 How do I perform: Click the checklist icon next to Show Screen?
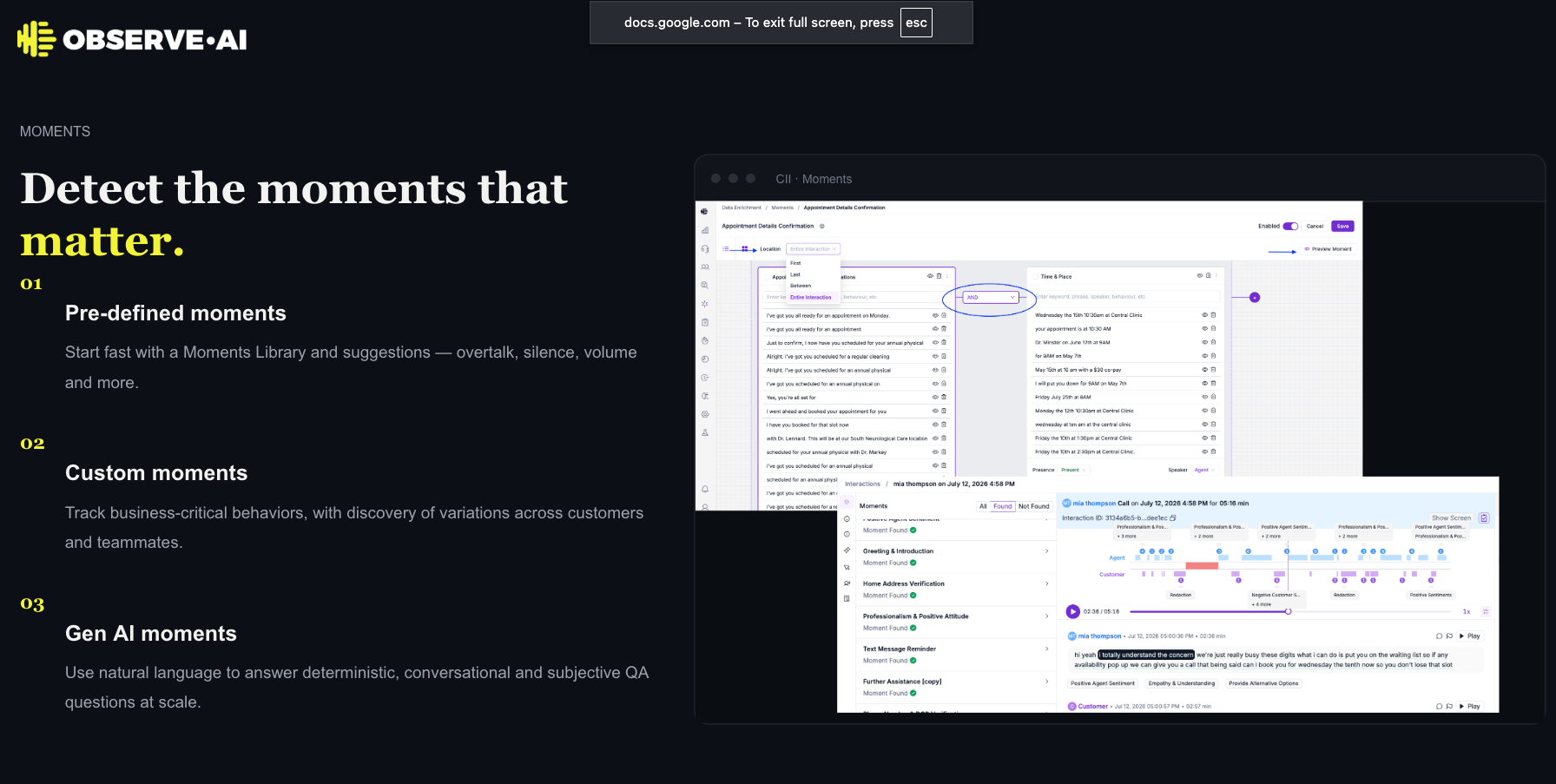coord(1484,518)
